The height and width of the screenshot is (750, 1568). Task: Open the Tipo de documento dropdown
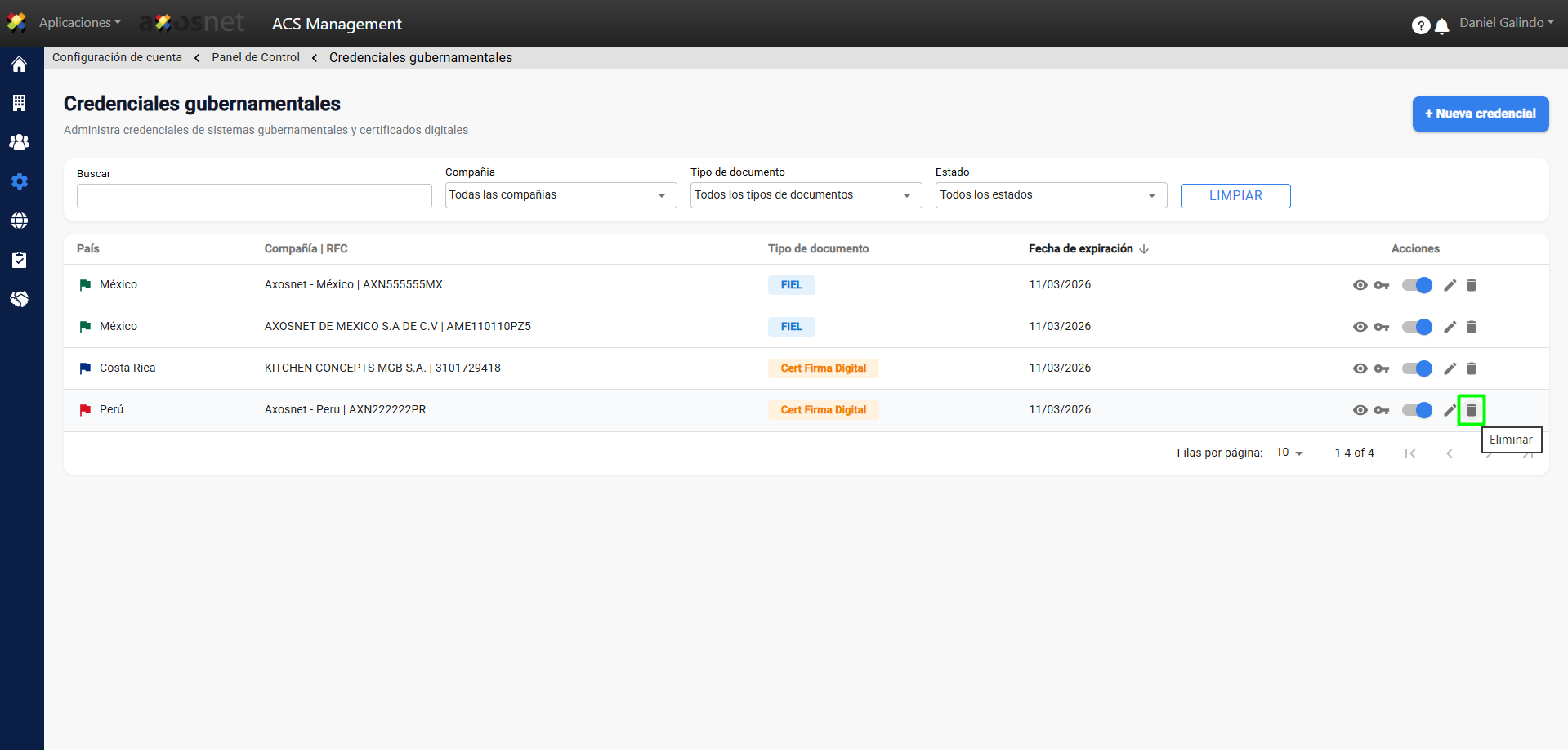coord(806,195)
